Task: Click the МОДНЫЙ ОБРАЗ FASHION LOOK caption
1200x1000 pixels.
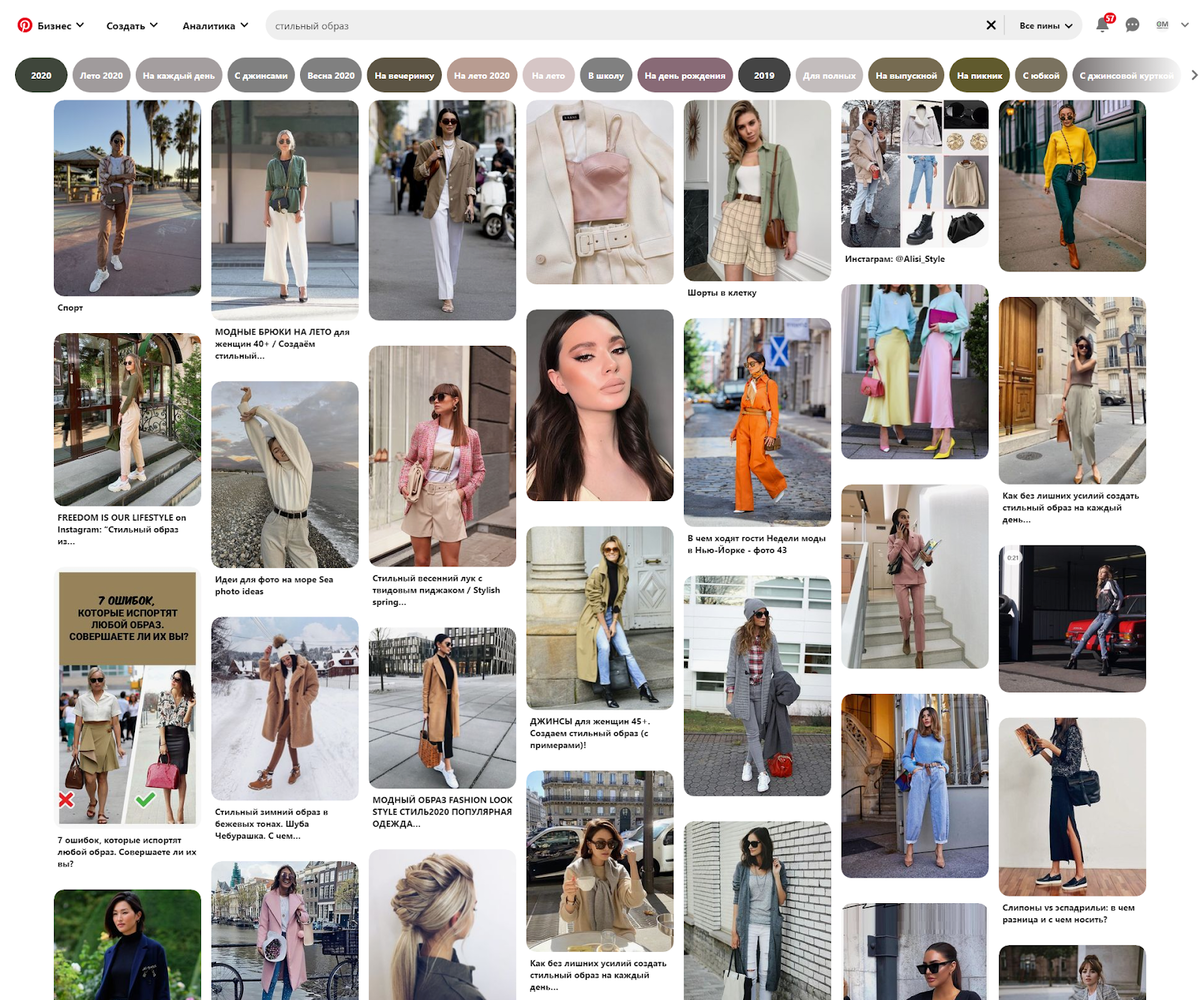Action: [442, 811]
